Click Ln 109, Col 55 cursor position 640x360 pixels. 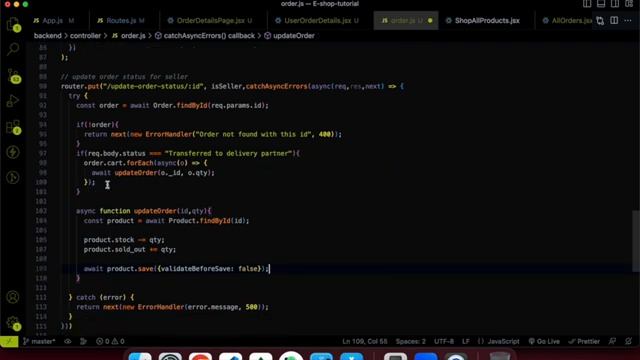(365, 342)
